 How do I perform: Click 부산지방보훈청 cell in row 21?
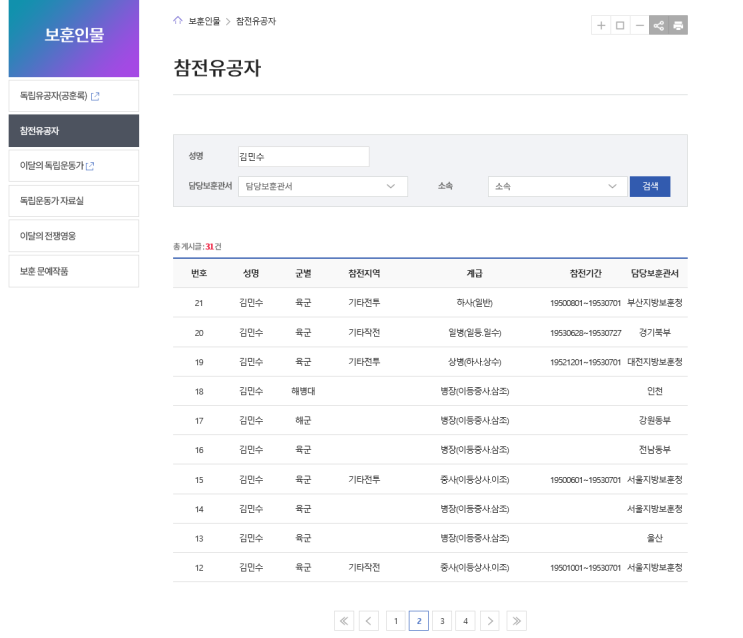tap(654, 302)
